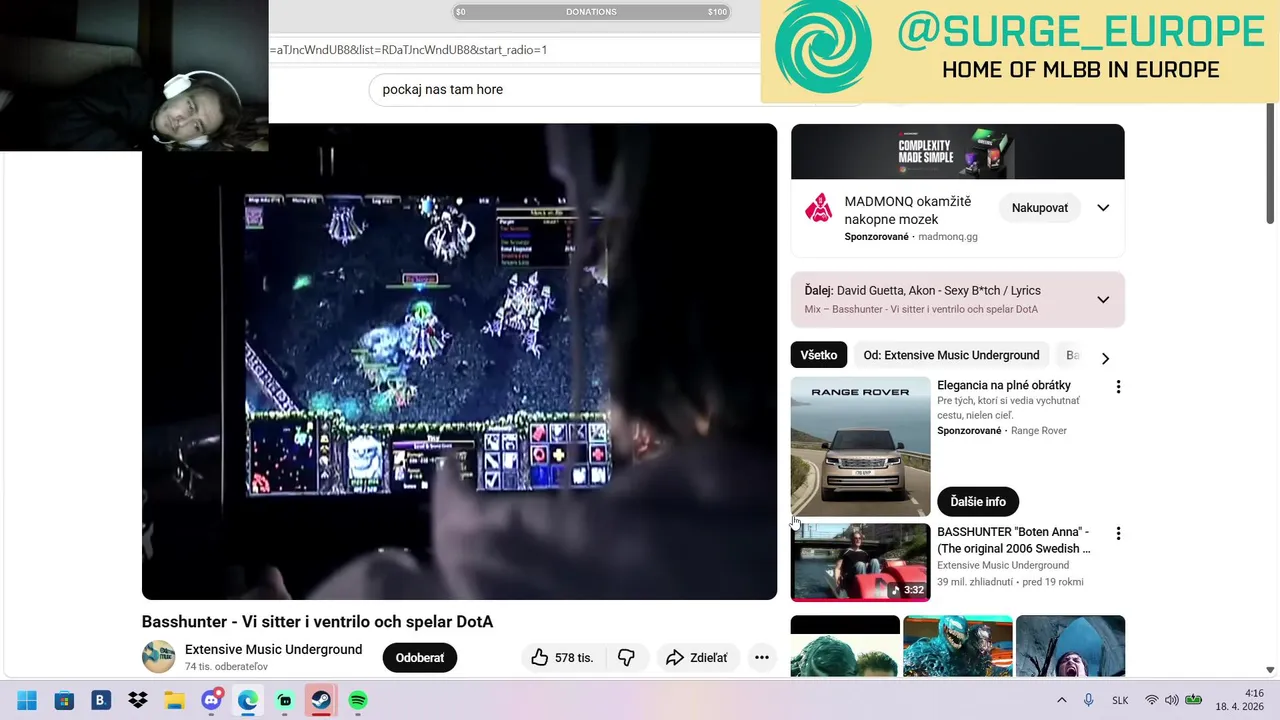Open Steam from the taskbar
Screen dimensions: 1280x720
pyautogui.click(x=321, y=700)
